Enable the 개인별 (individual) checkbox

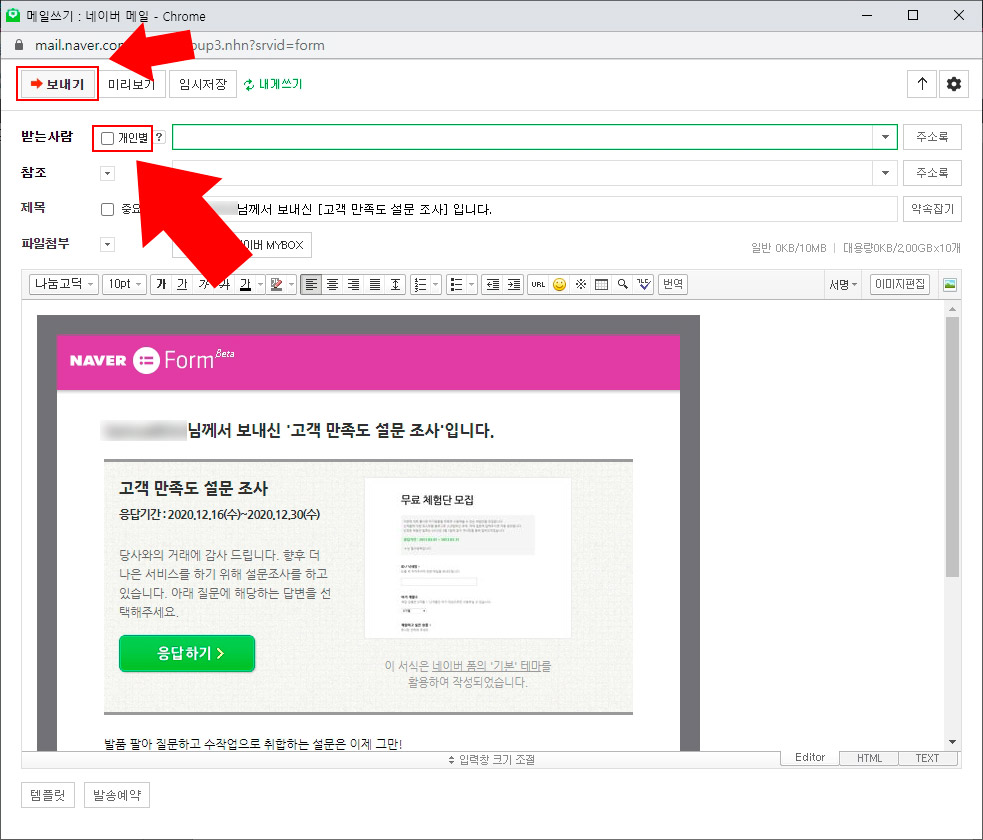point(108,136)
